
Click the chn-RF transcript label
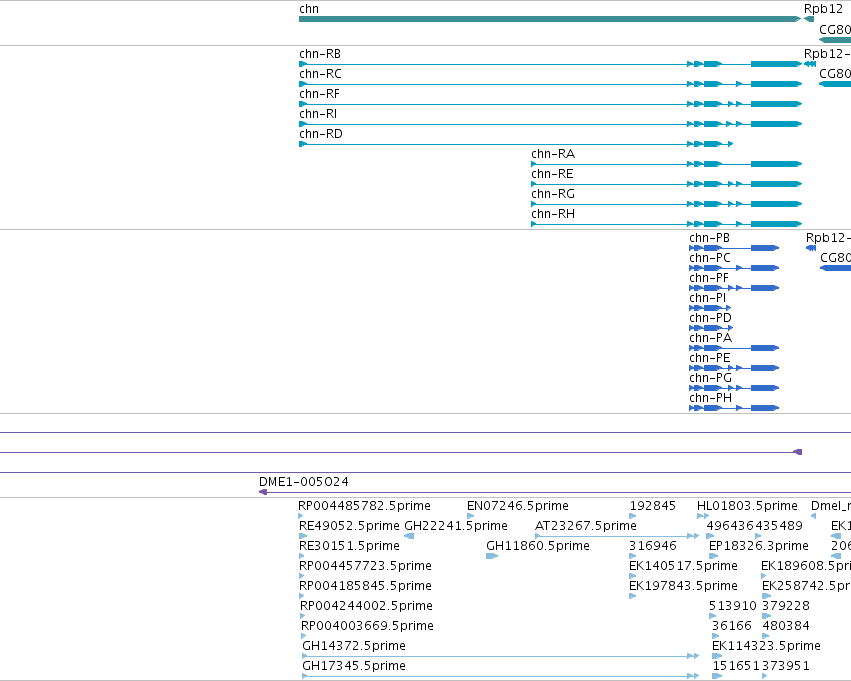click(319, 94)
